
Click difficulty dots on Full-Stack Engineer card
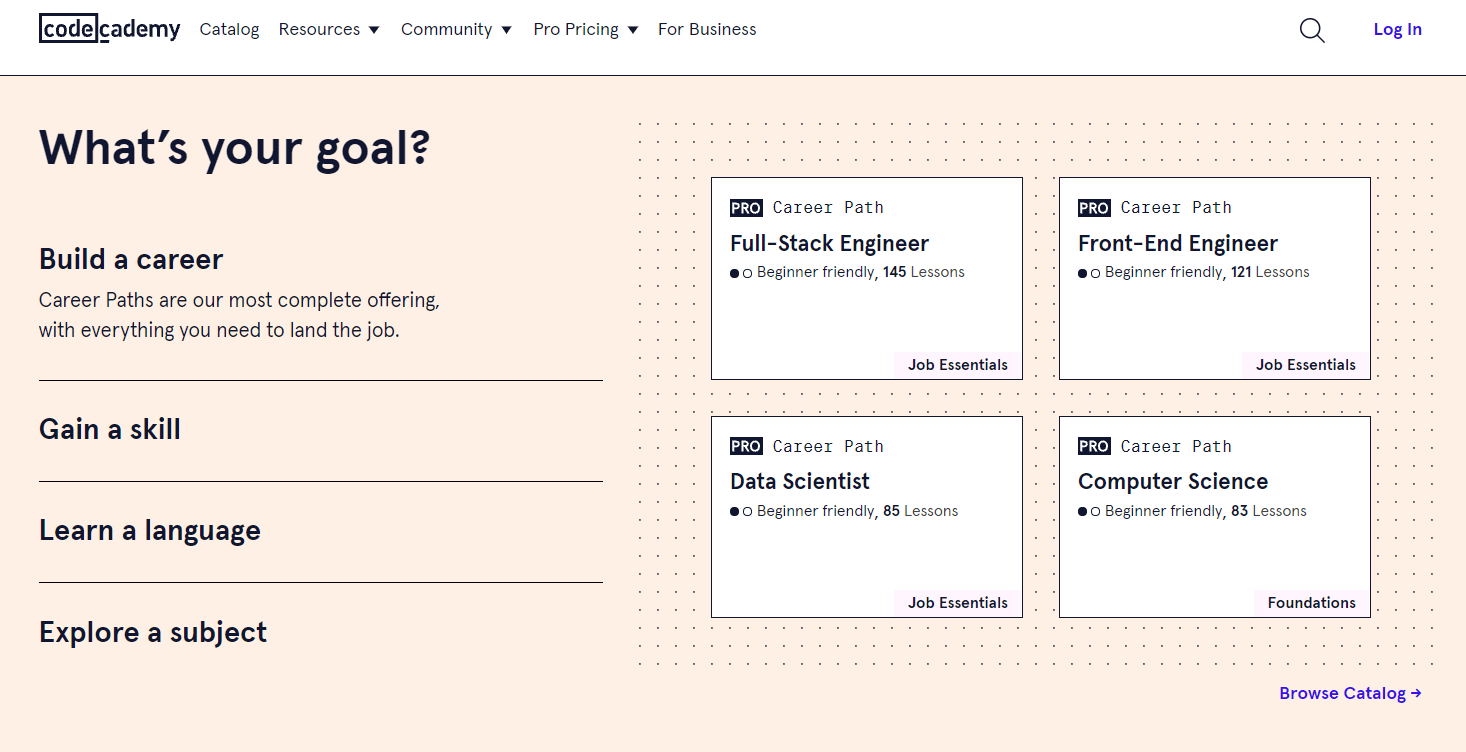click(x=741, y=273)
